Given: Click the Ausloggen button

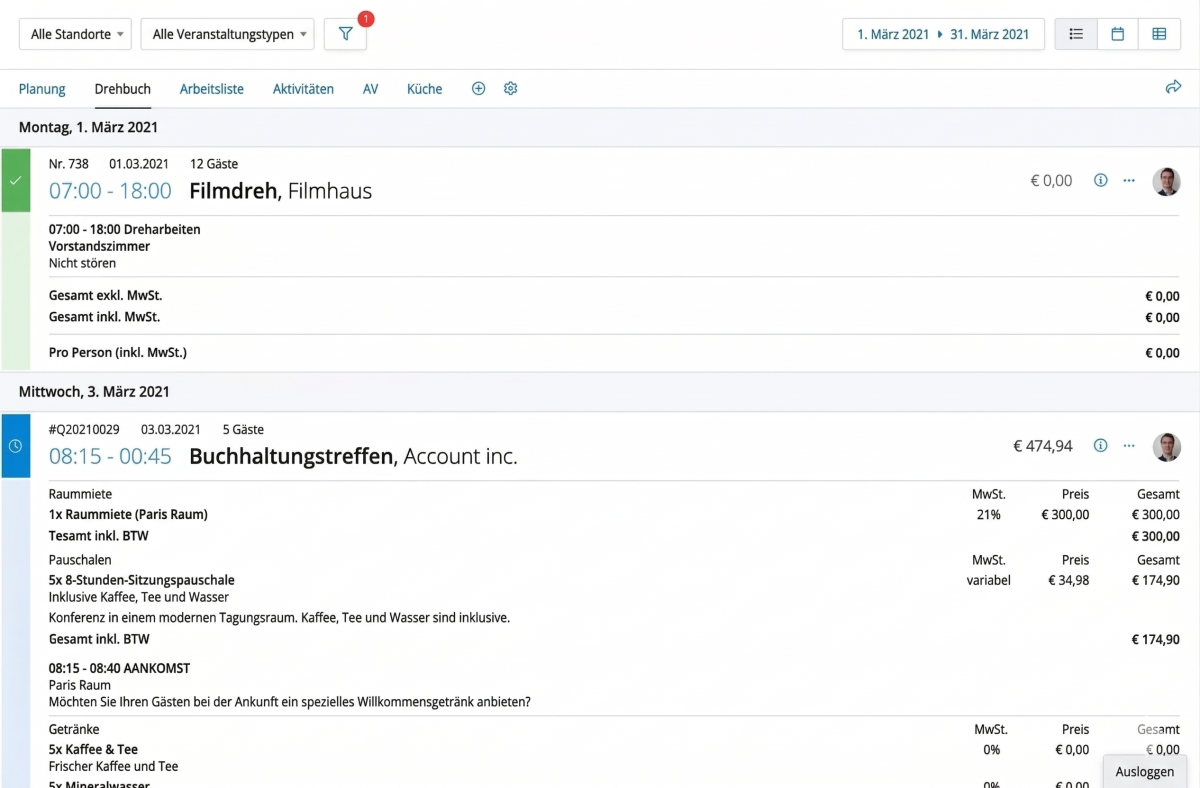Looking at the screenshot, I should (x=1144, y=771).
